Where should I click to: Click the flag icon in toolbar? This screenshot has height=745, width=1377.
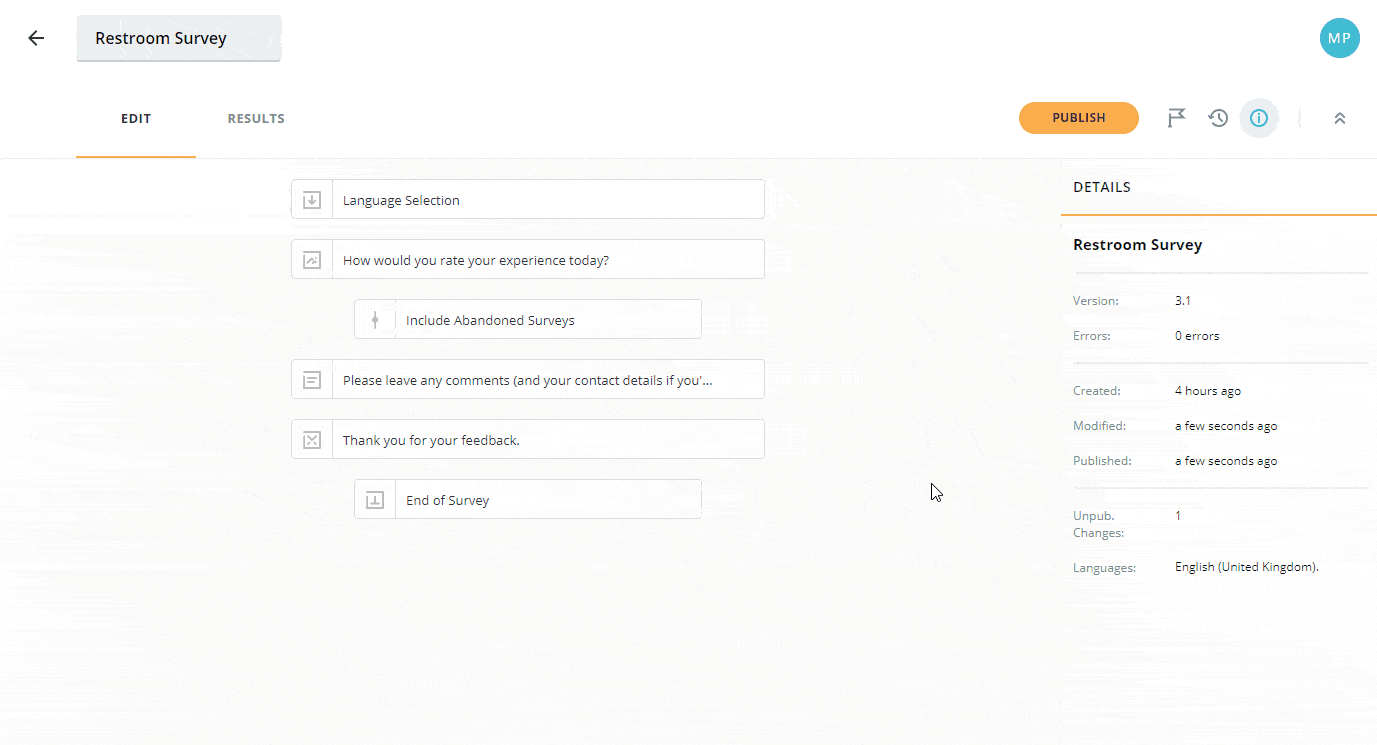point(1177,118)
